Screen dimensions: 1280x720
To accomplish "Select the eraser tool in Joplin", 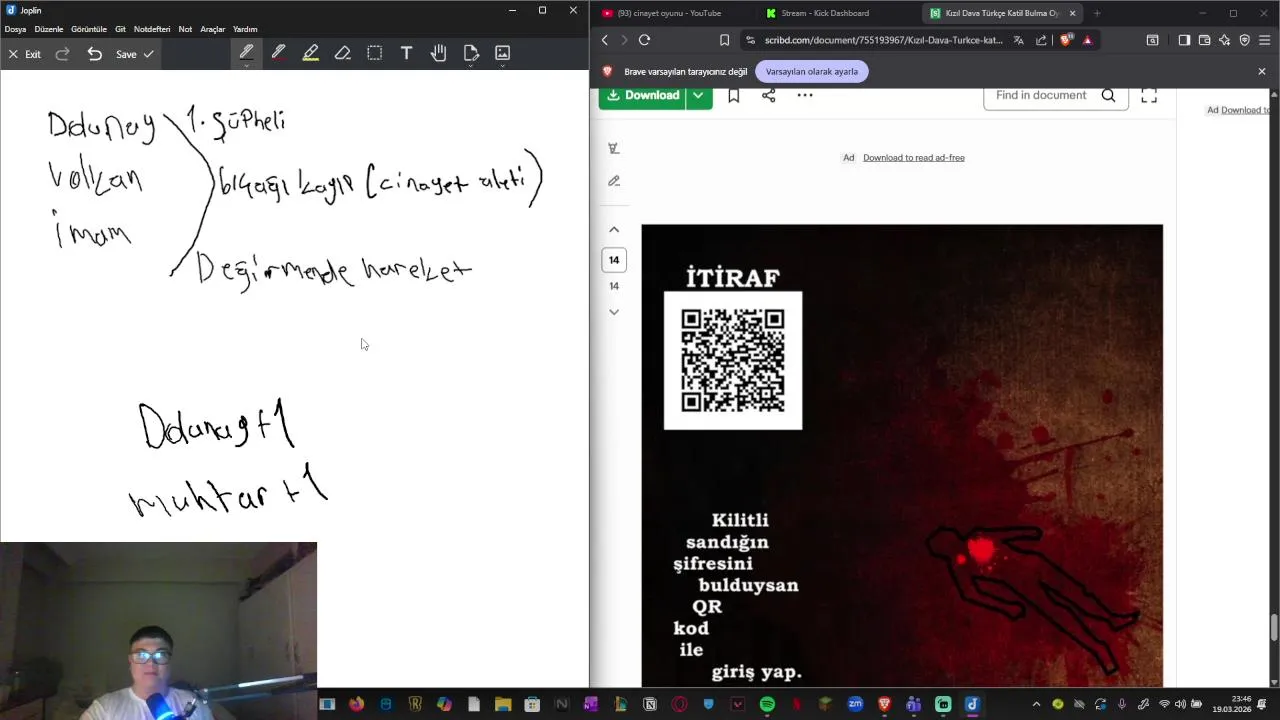I will (342, 53).
